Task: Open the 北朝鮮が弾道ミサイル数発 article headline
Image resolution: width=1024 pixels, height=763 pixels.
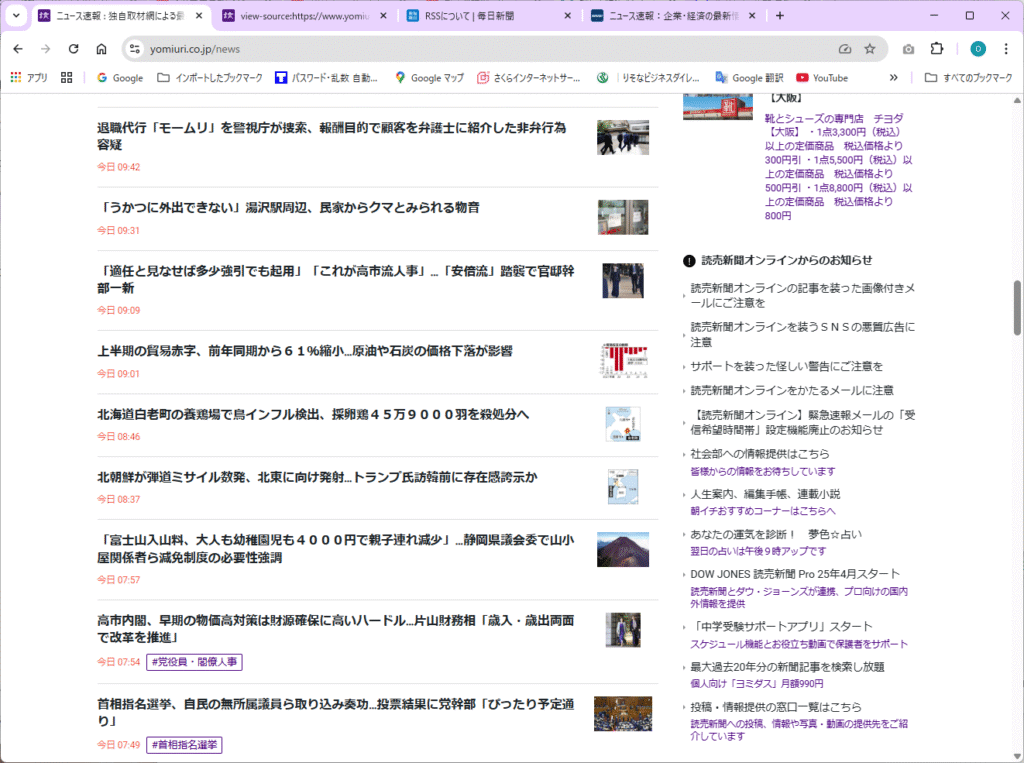Action: pos(317,477)
